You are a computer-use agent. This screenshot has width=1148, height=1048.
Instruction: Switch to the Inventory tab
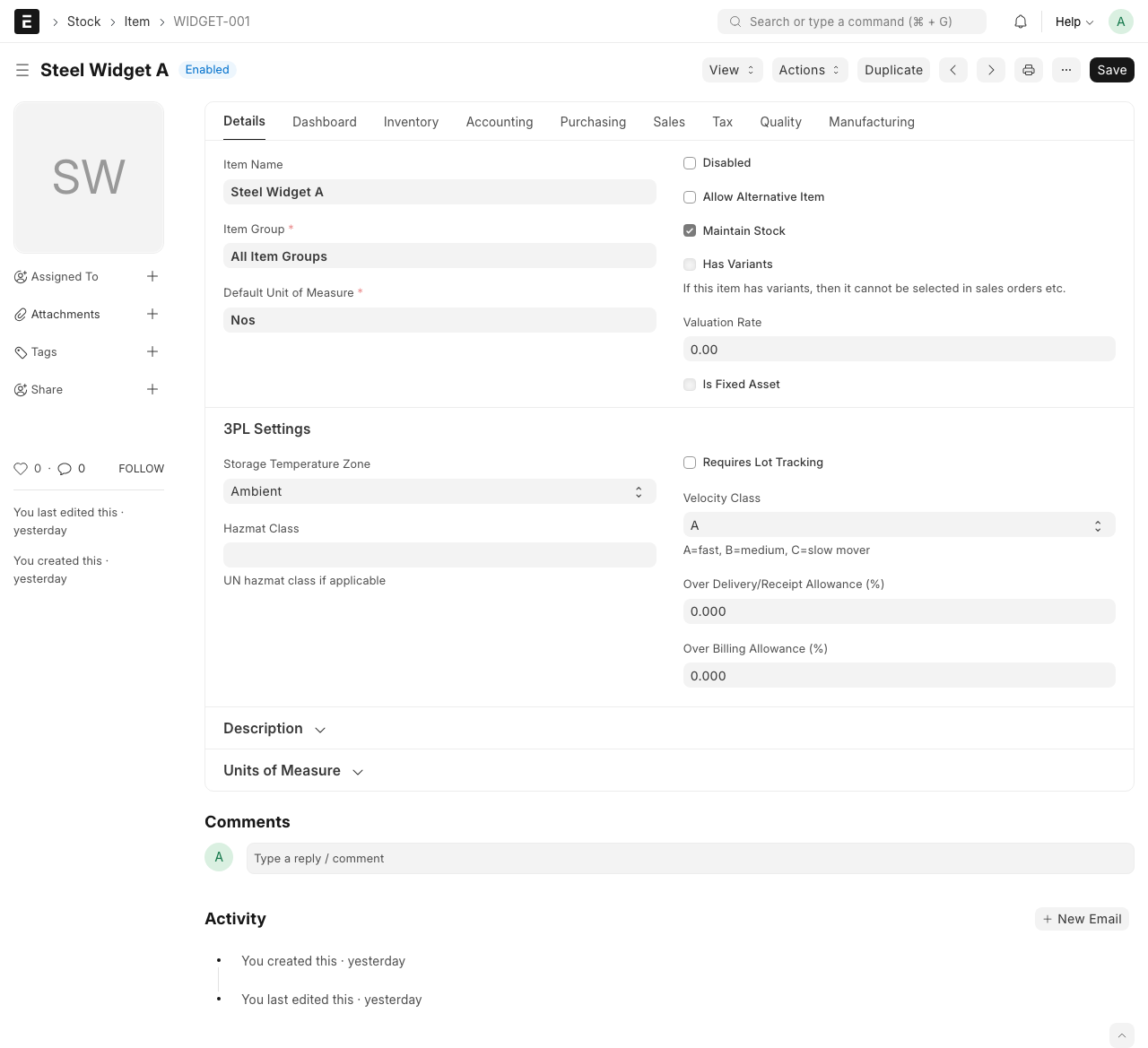411,122
